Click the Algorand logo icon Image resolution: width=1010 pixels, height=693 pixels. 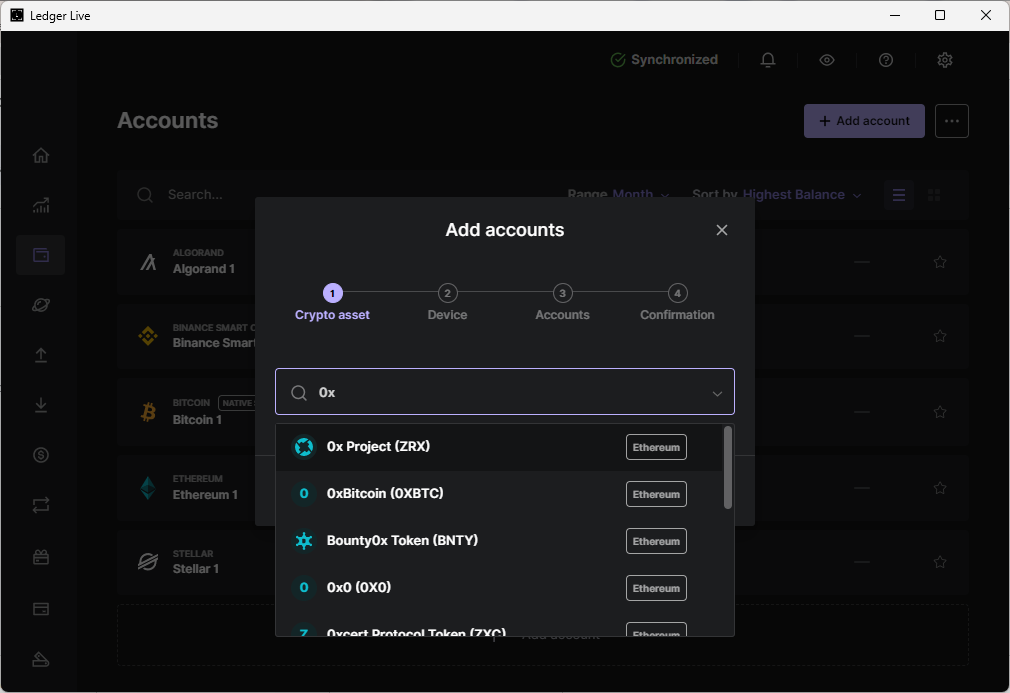pos(148,262)
